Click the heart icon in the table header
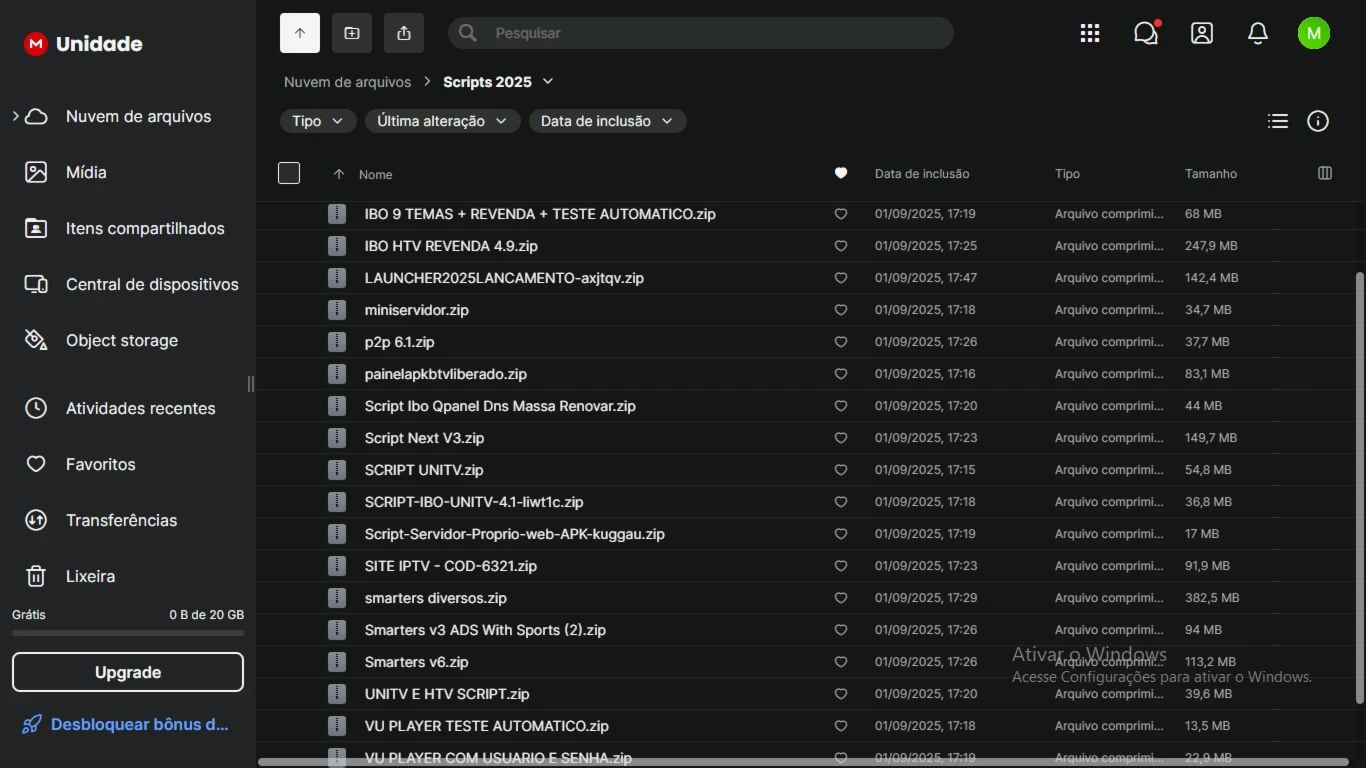The height and width of the screenshot is (768, 1366). point(841,173)
